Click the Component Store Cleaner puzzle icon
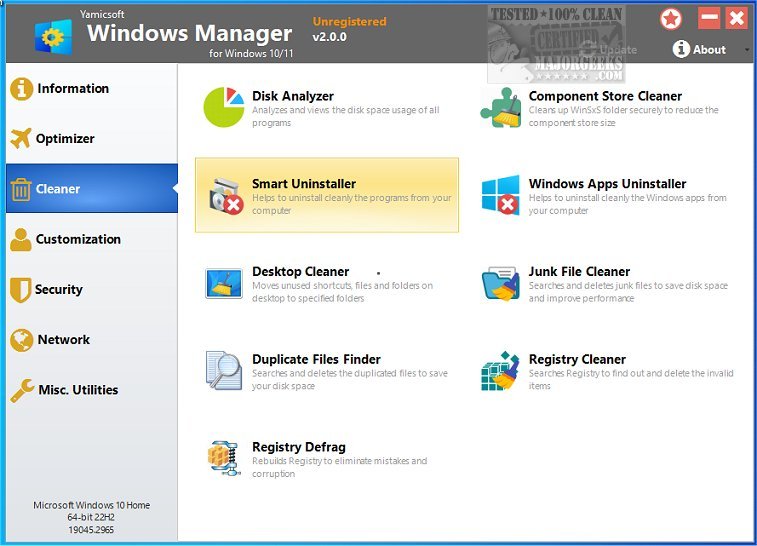Image resolution: width=757 pixels, height=546 pixels. point(501,108)
